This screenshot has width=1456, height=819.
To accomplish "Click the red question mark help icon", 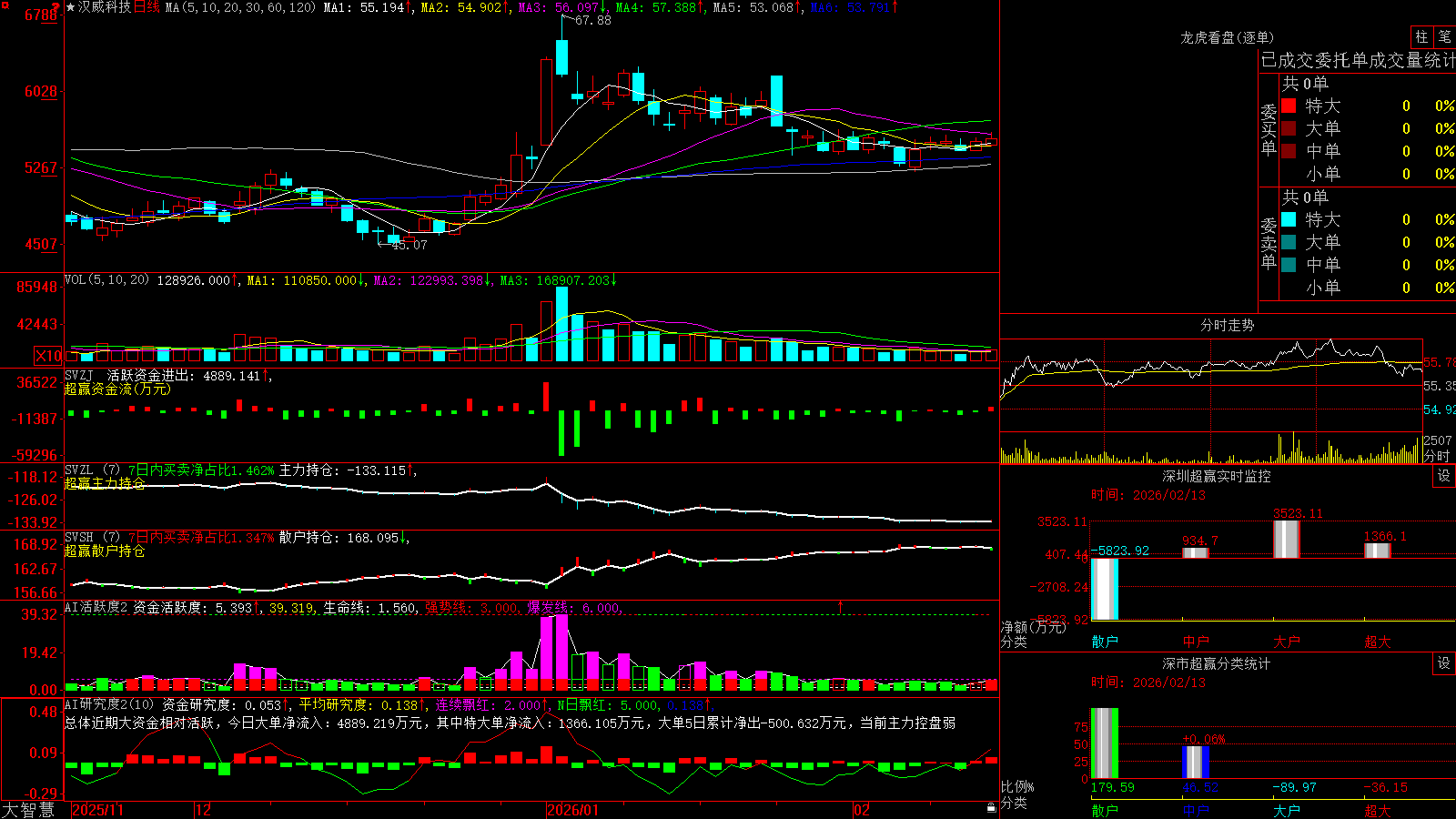I will pyautogui.click(x=56, y=7).
